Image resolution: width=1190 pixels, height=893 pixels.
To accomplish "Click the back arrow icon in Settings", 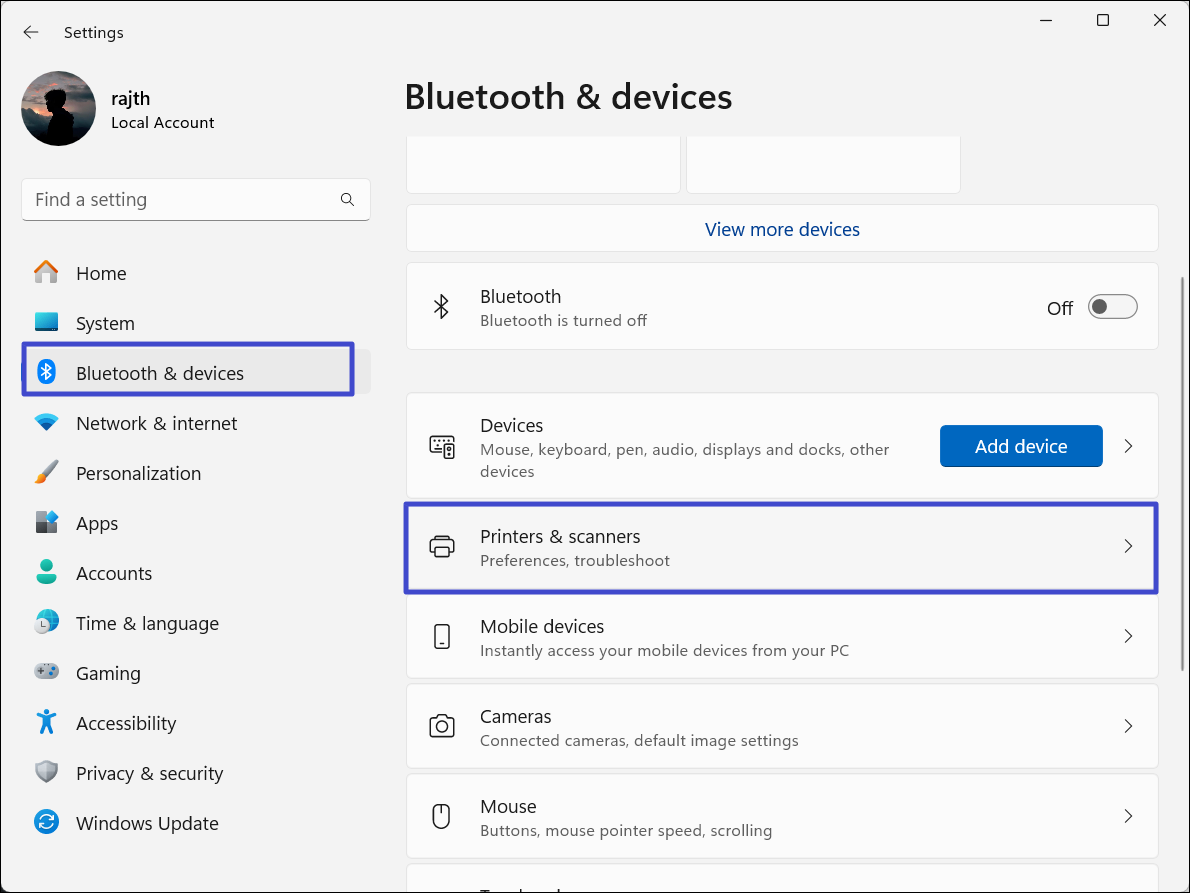I will point(31,32).
